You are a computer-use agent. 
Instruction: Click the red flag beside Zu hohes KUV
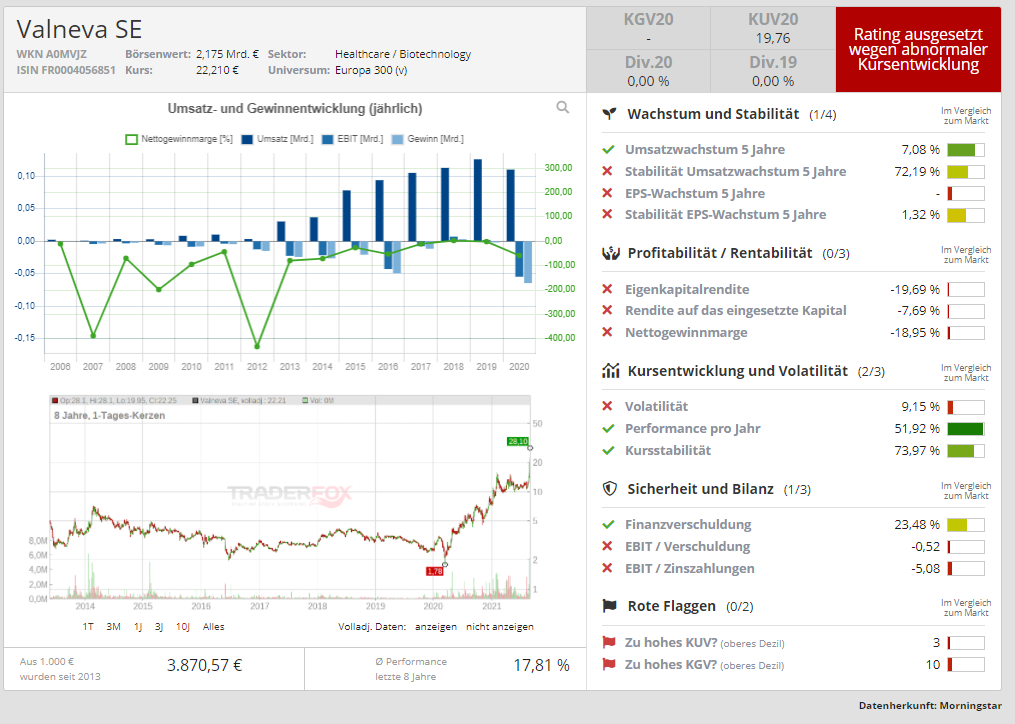click(608, 643)
